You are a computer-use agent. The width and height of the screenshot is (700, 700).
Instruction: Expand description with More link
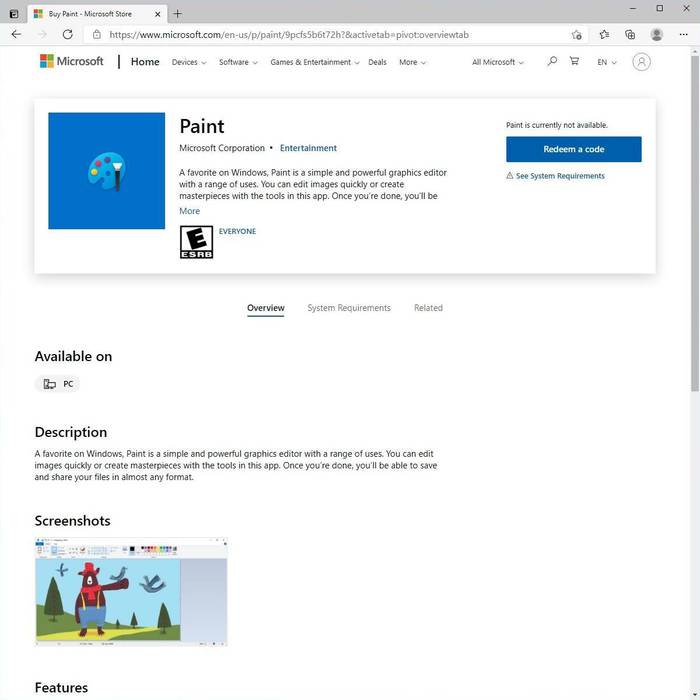click(x=189, y=211)
